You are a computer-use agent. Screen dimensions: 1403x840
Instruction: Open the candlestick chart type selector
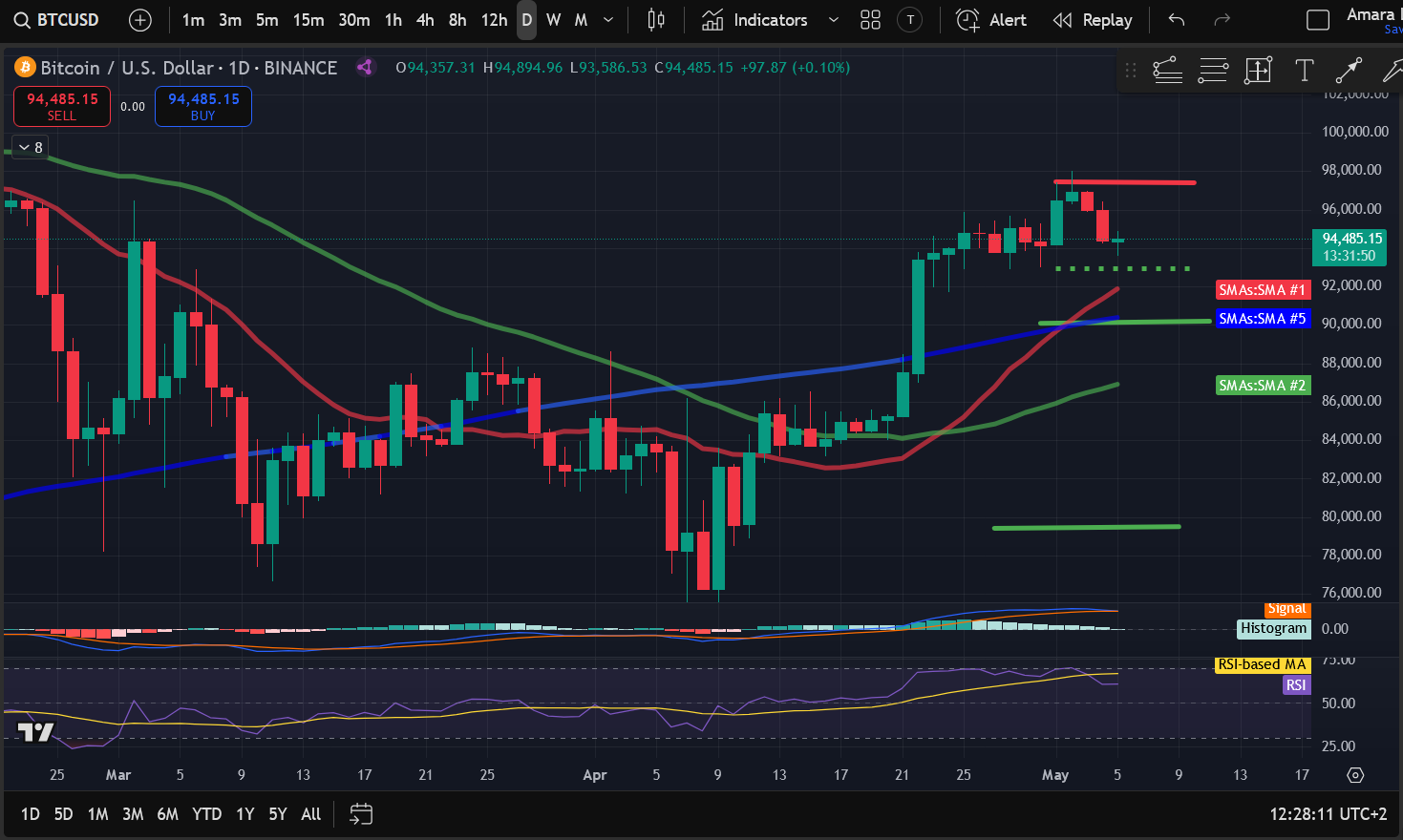coord(656,20)
